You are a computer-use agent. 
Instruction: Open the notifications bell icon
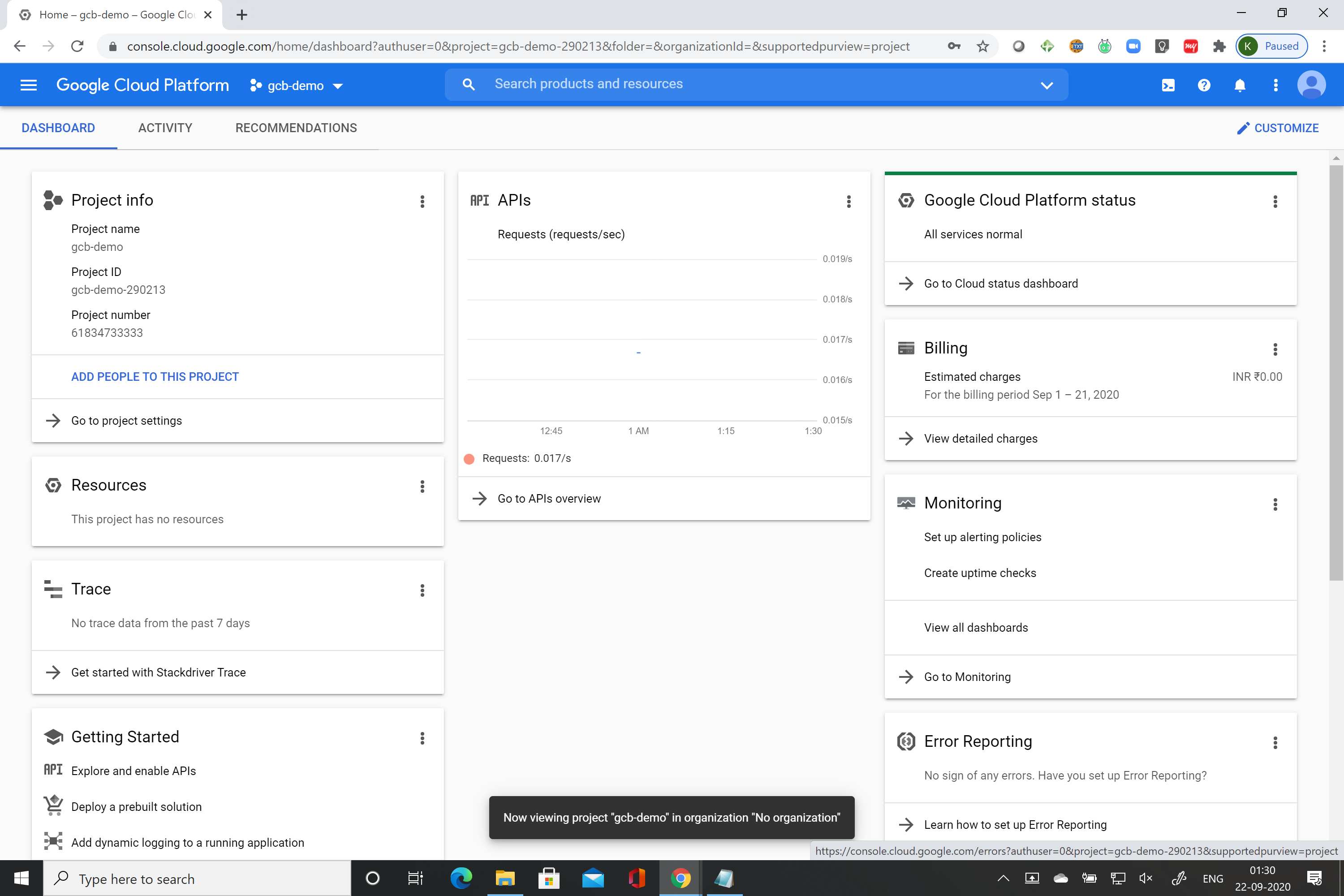[1240, 85]
